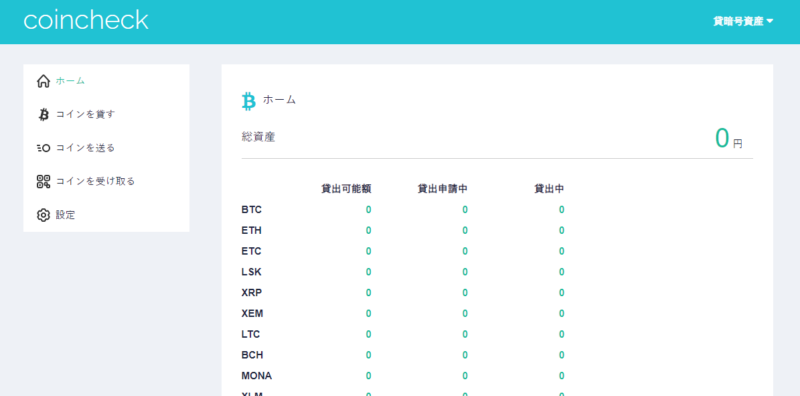This screenshot has width=800, height=396.
Task: Click LSK 貸出可能額 value
Action: click(x=368, y=272)
